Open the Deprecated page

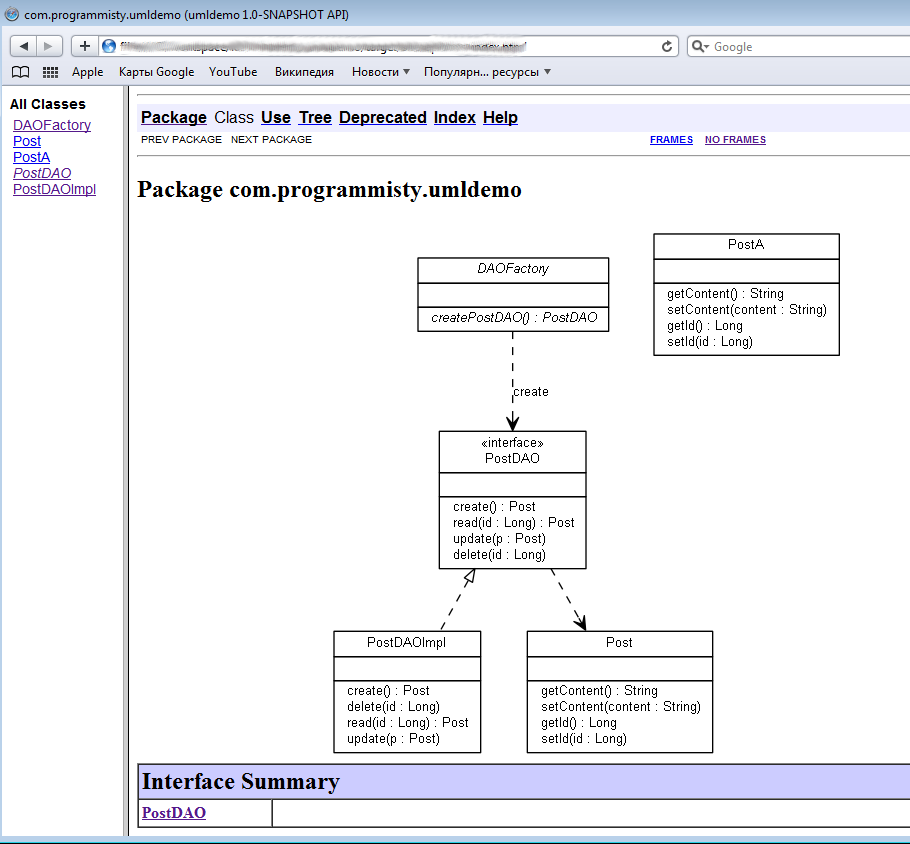tap(382, 117)
